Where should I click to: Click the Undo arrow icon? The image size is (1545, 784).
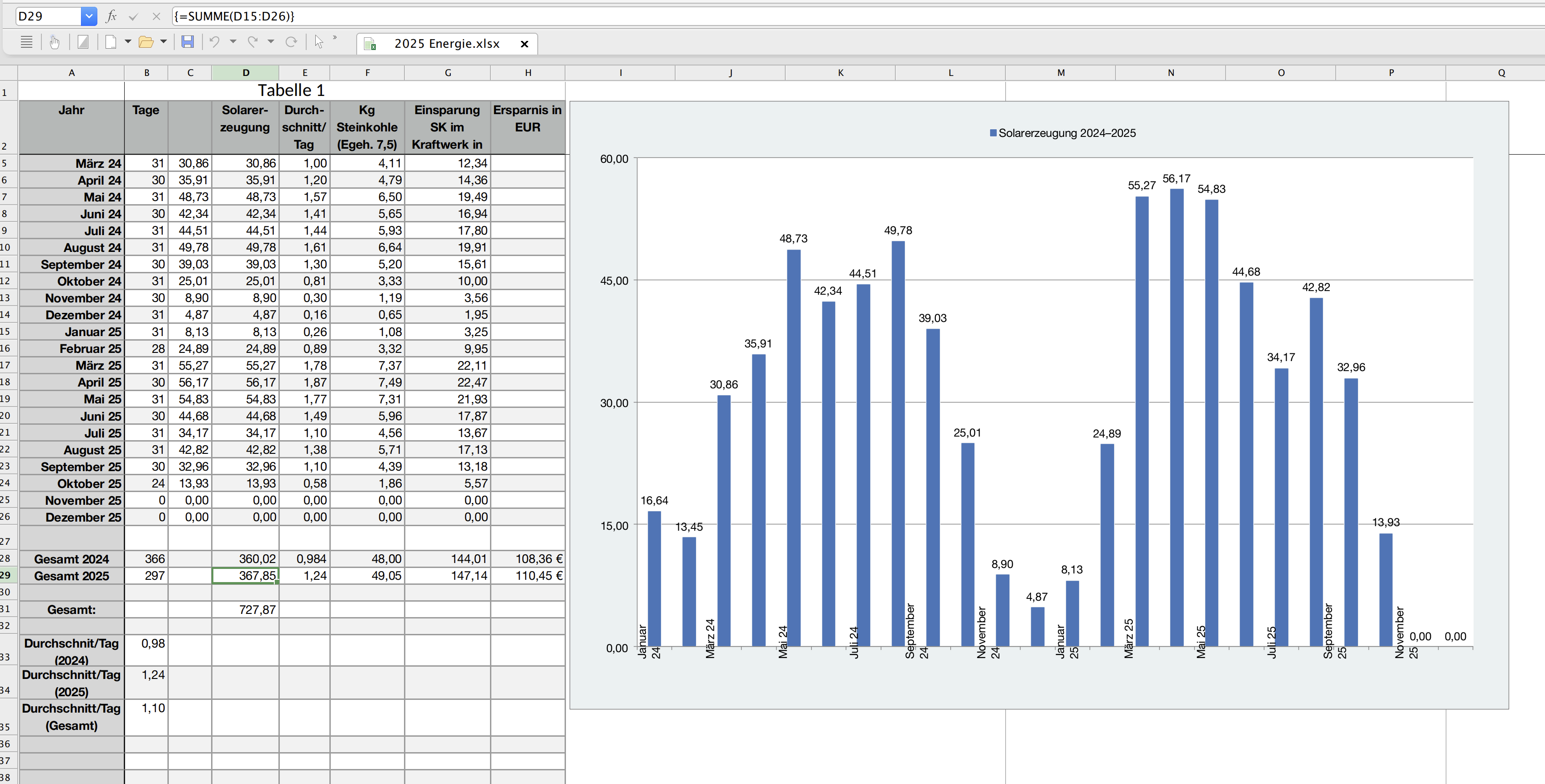click(x=215, y=42)
